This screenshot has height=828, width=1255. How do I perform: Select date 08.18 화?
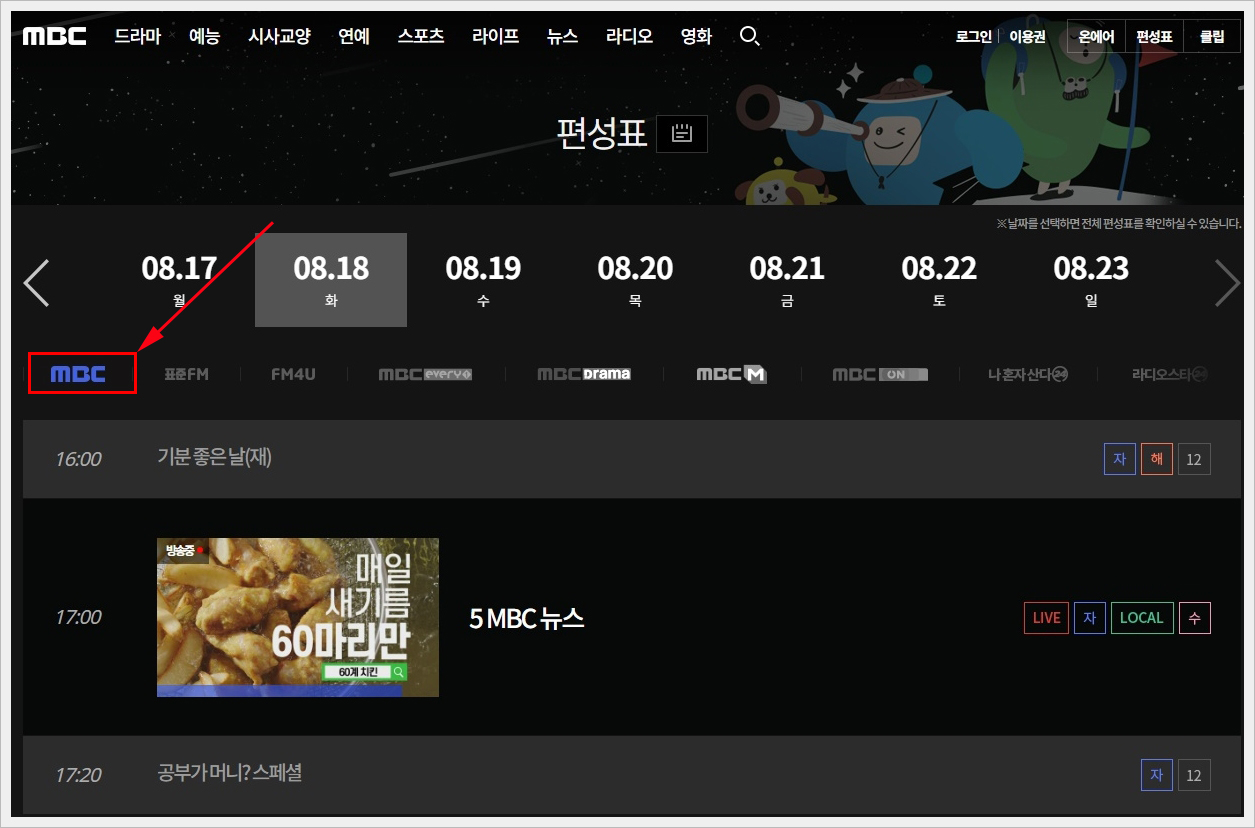click(331, 280)
